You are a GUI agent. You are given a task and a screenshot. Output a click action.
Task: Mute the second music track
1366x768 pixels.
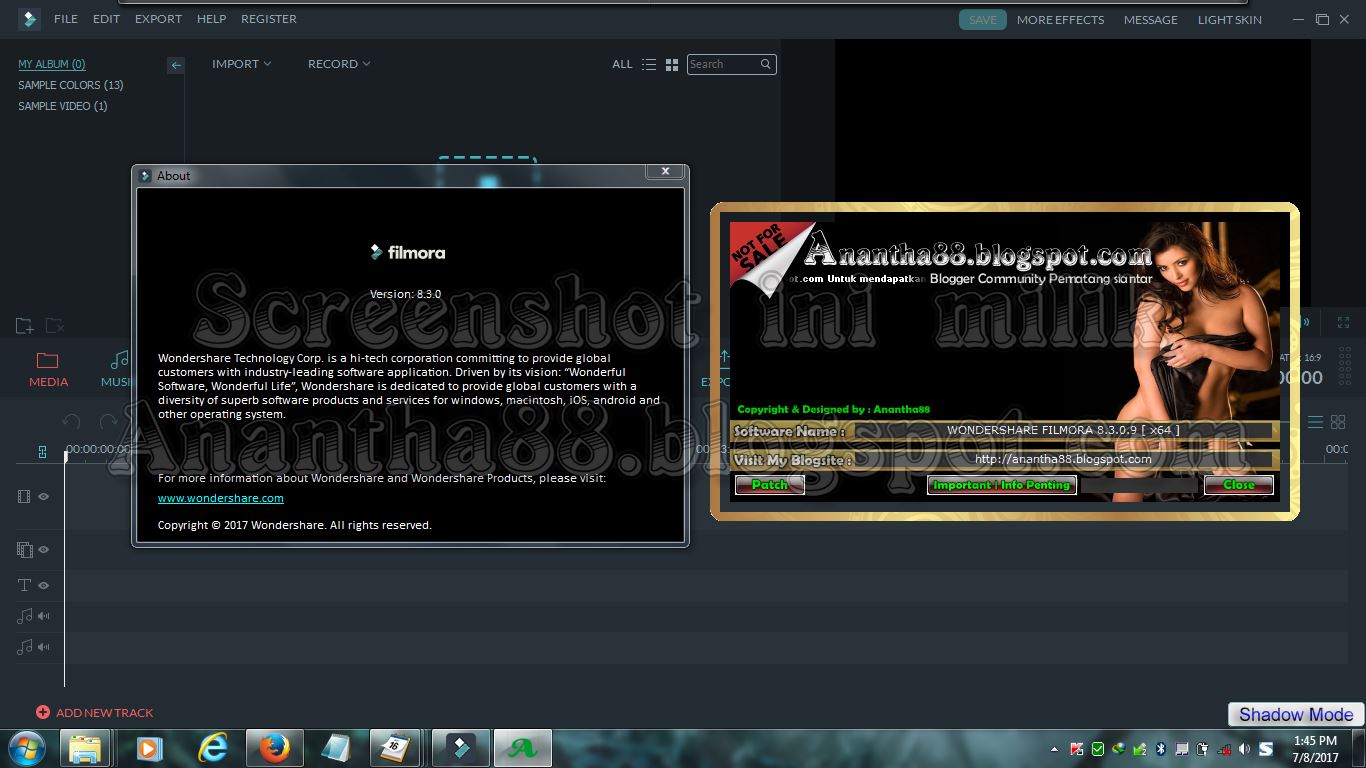click(44, 647)
